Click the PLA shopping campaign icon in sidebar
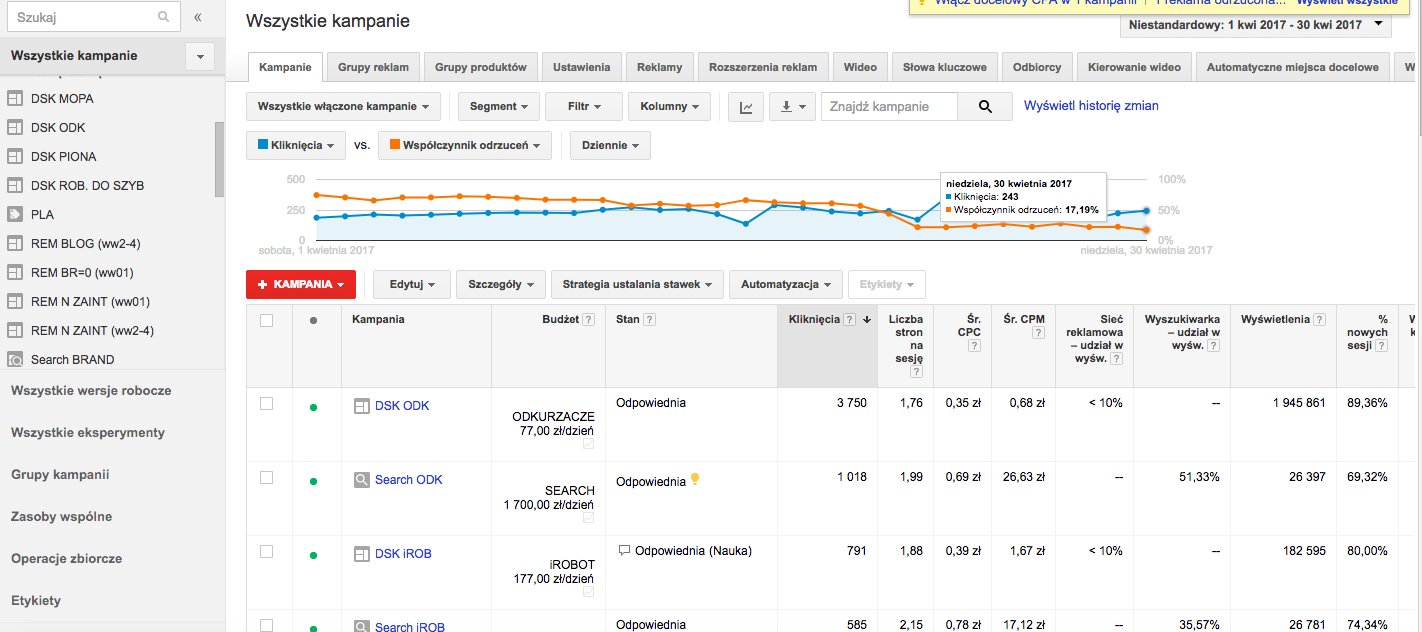This screenshot has height=632, width=1422. (x=15, y=214)
